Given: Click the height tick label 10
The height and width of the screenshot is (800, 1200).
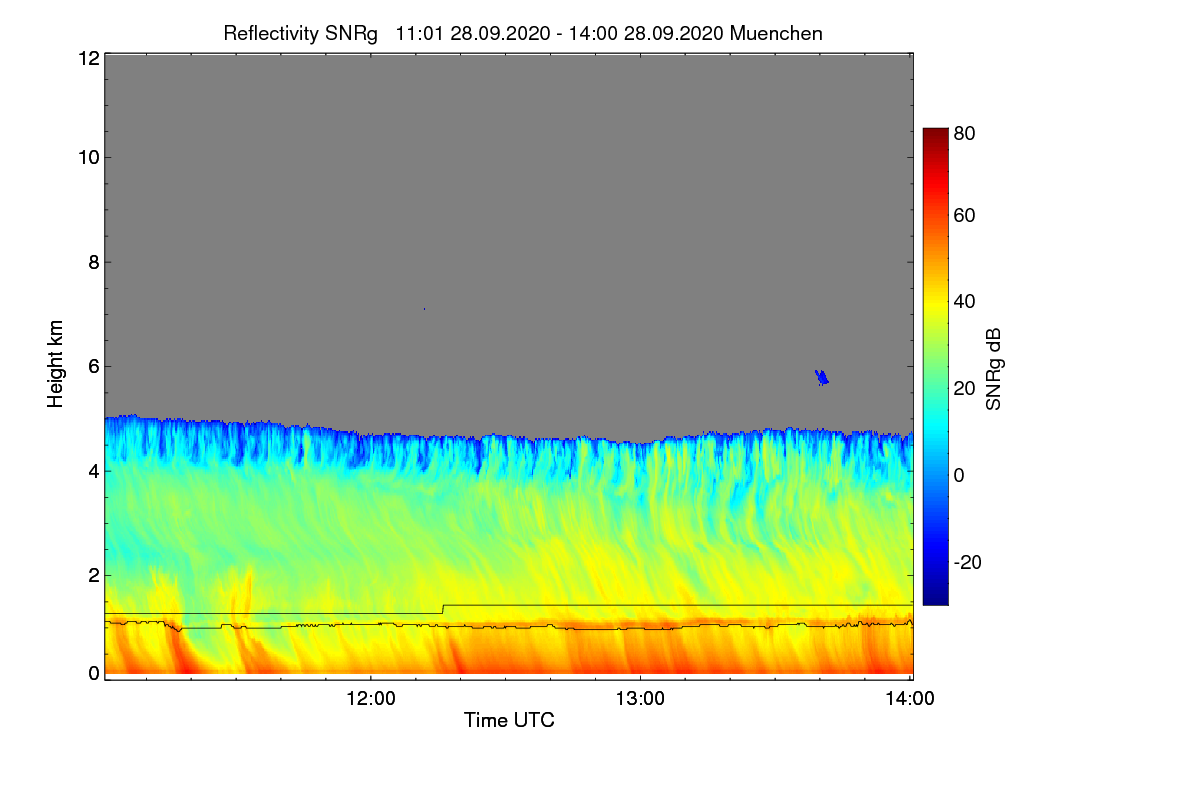Looking at the screenshot, I should (87, 157).
